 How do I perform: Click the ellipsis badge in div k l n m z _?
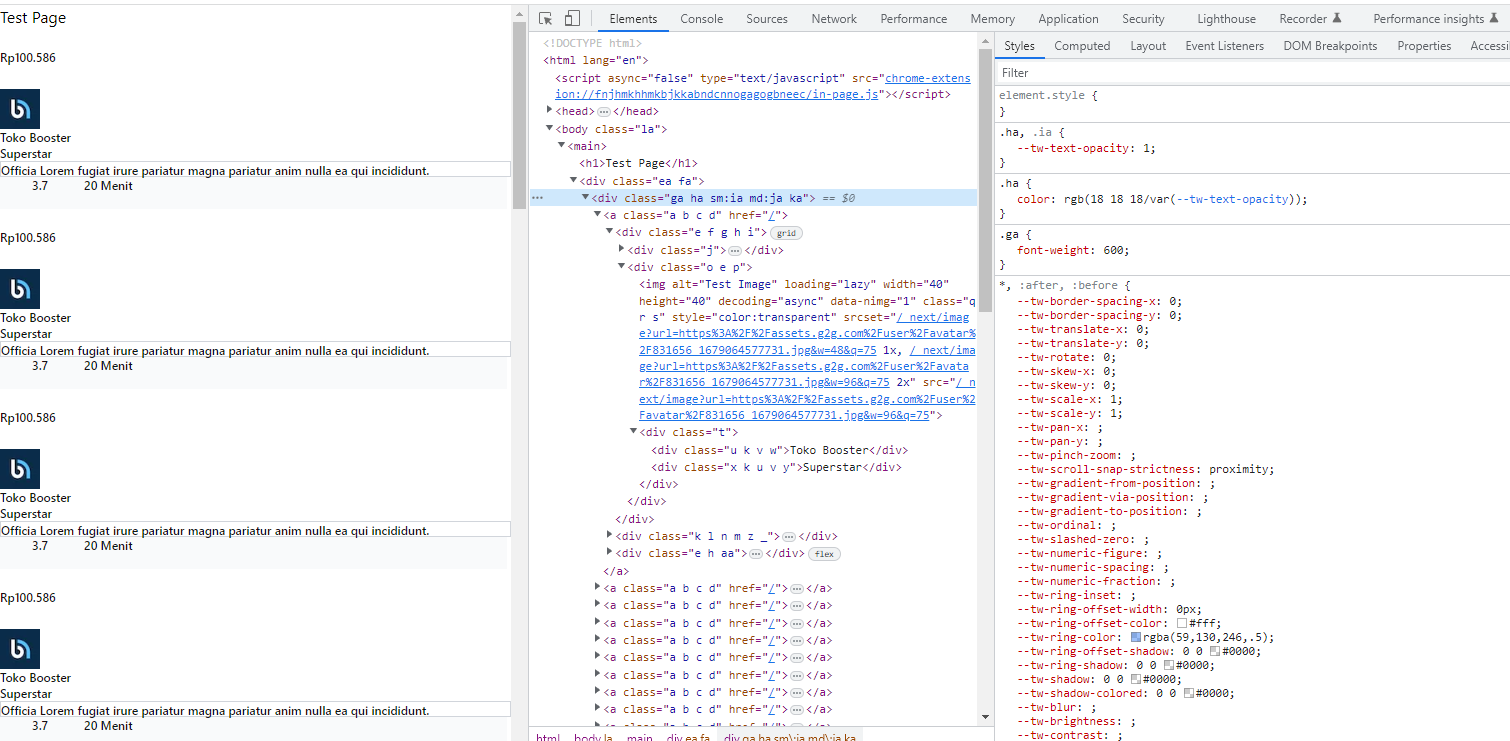[x=789, y=537]
